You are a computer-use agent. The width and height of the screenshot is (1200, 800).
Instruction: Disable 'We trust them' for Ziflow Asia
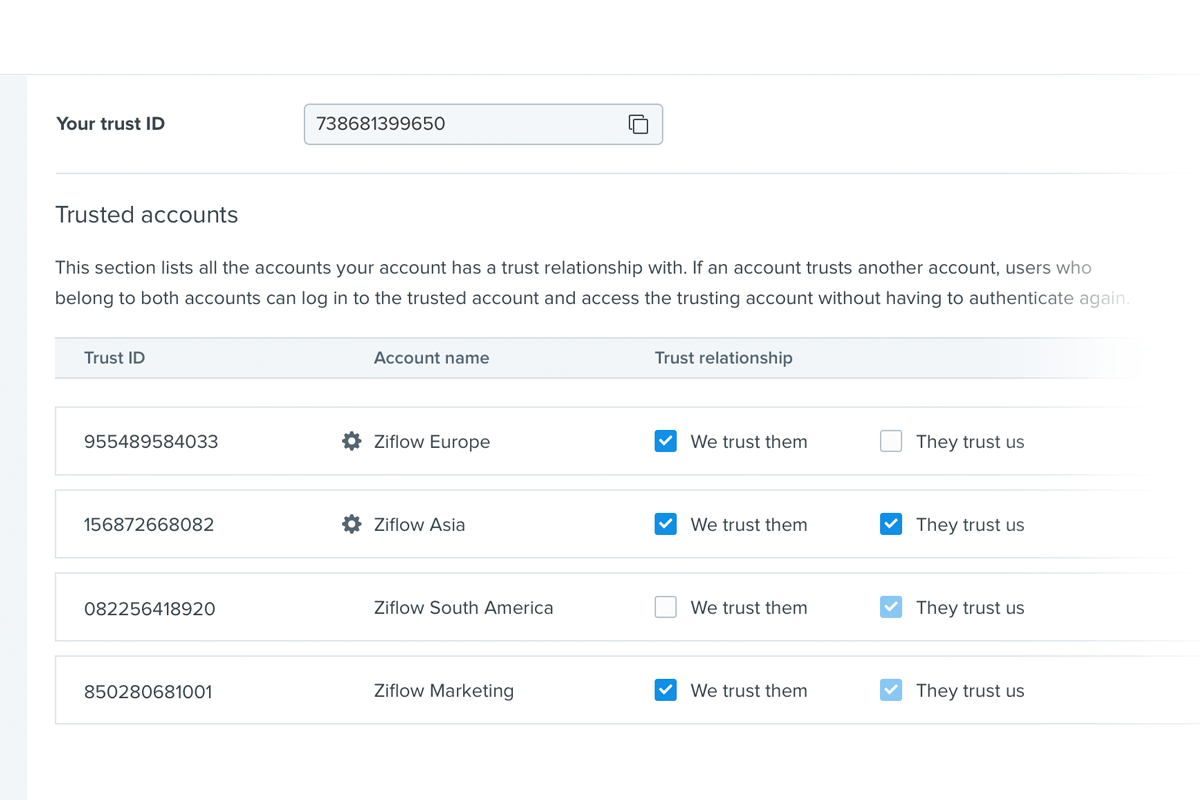(x=665, y=524)
